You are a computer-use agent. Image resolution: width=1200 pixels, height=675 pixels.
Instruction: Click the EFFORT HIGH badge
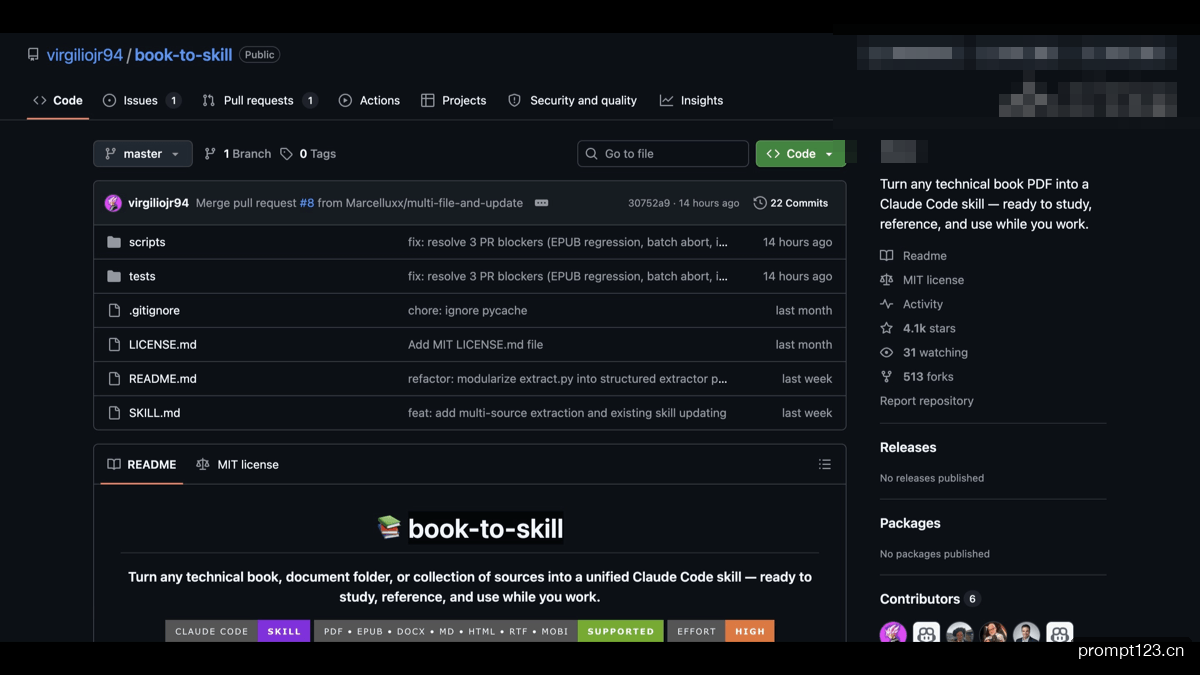pyautogui.click(x=721, y=631)
